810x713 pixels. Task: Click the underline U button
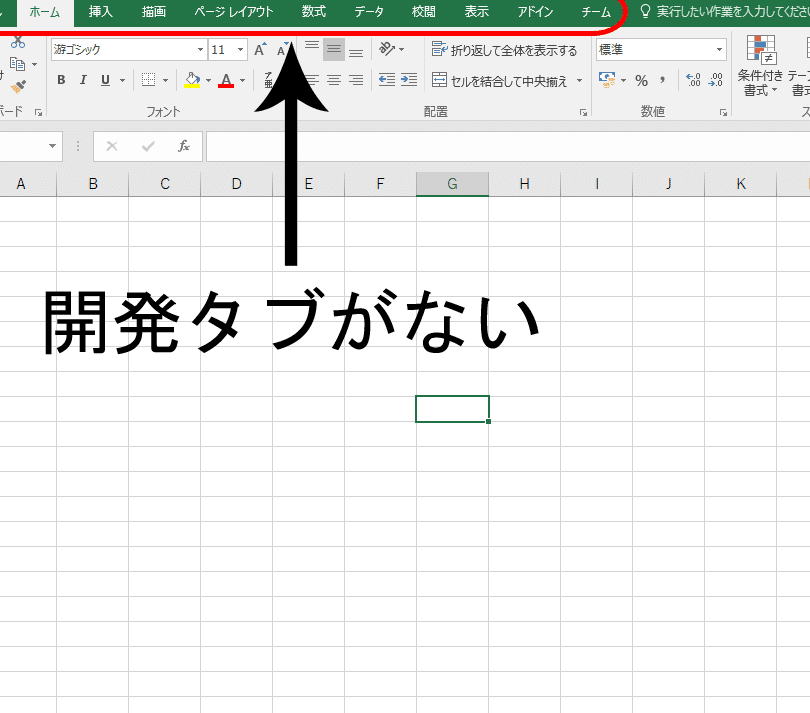tap(103, 80)
